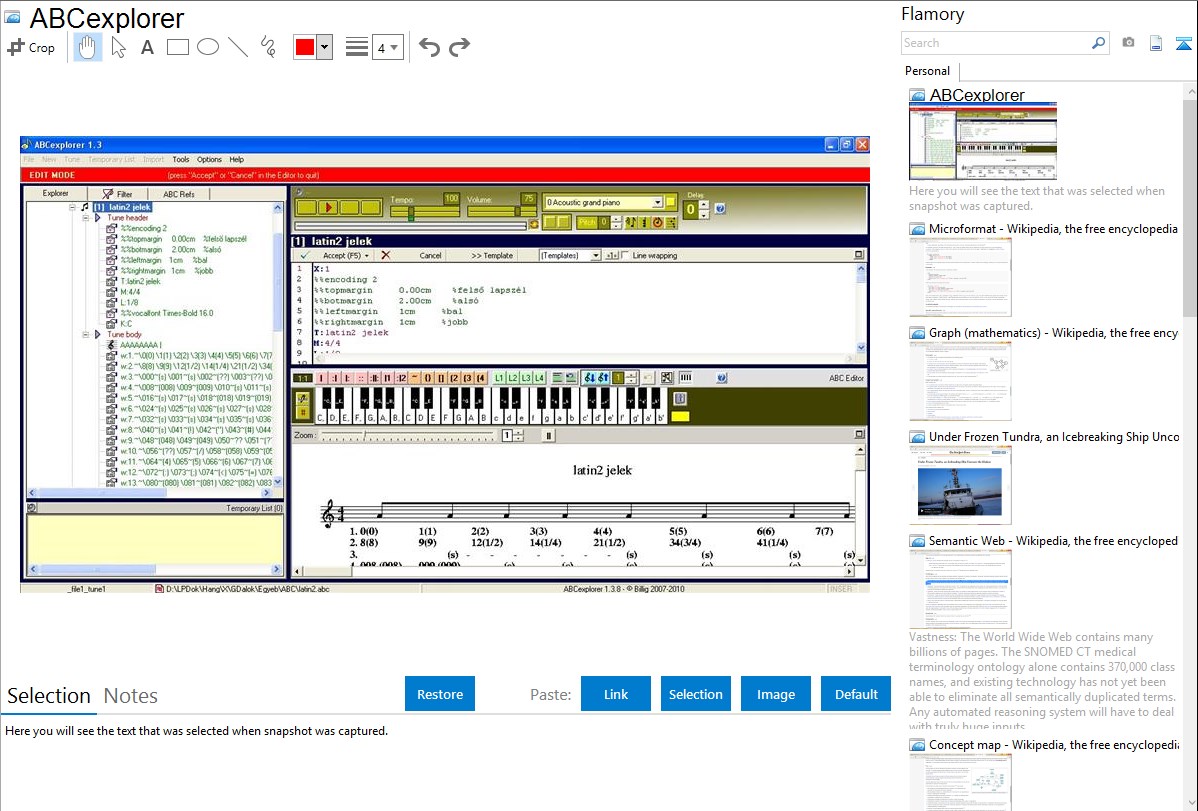Select the freehand scribble tool
The height and width of the screenshot is (811, 1198).
point(267,47)
